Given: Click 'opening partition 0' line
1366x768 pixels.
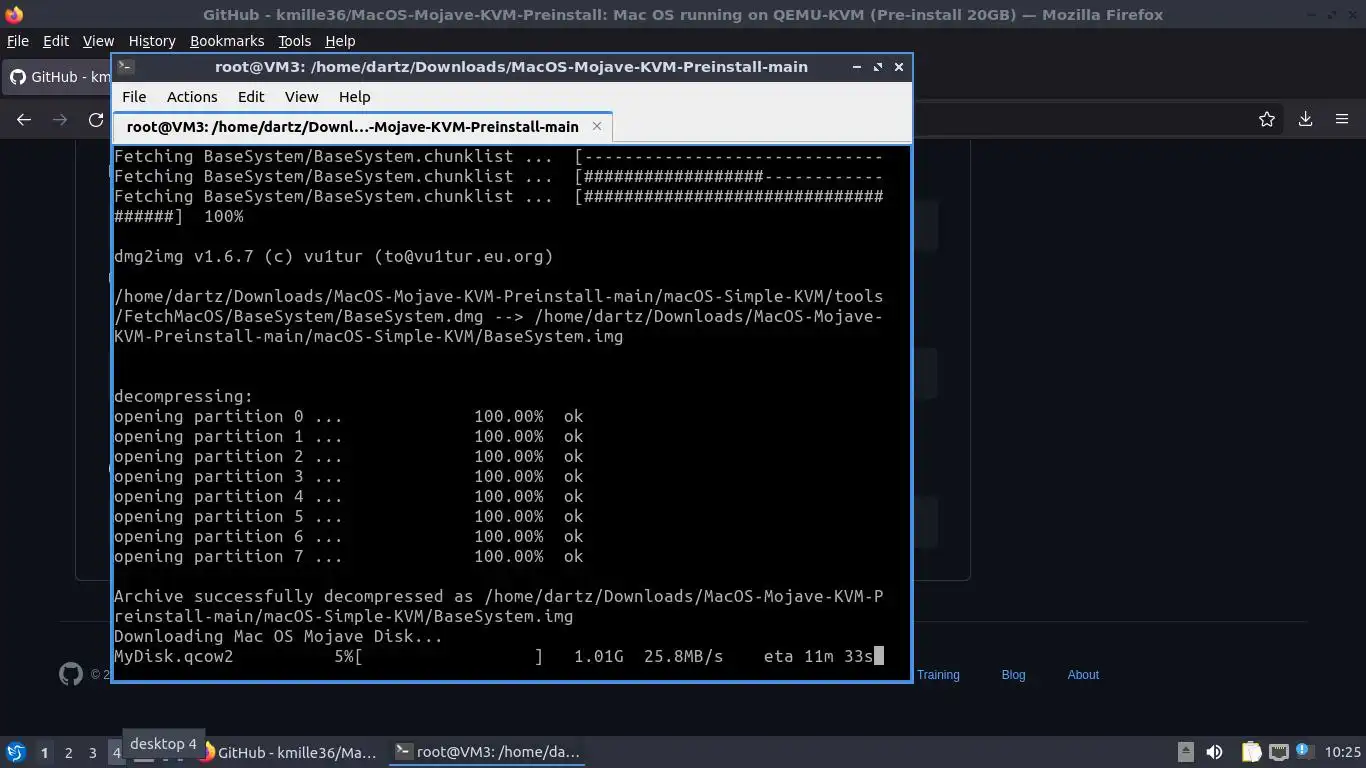Looking at the screenshot, I should 348,416.
